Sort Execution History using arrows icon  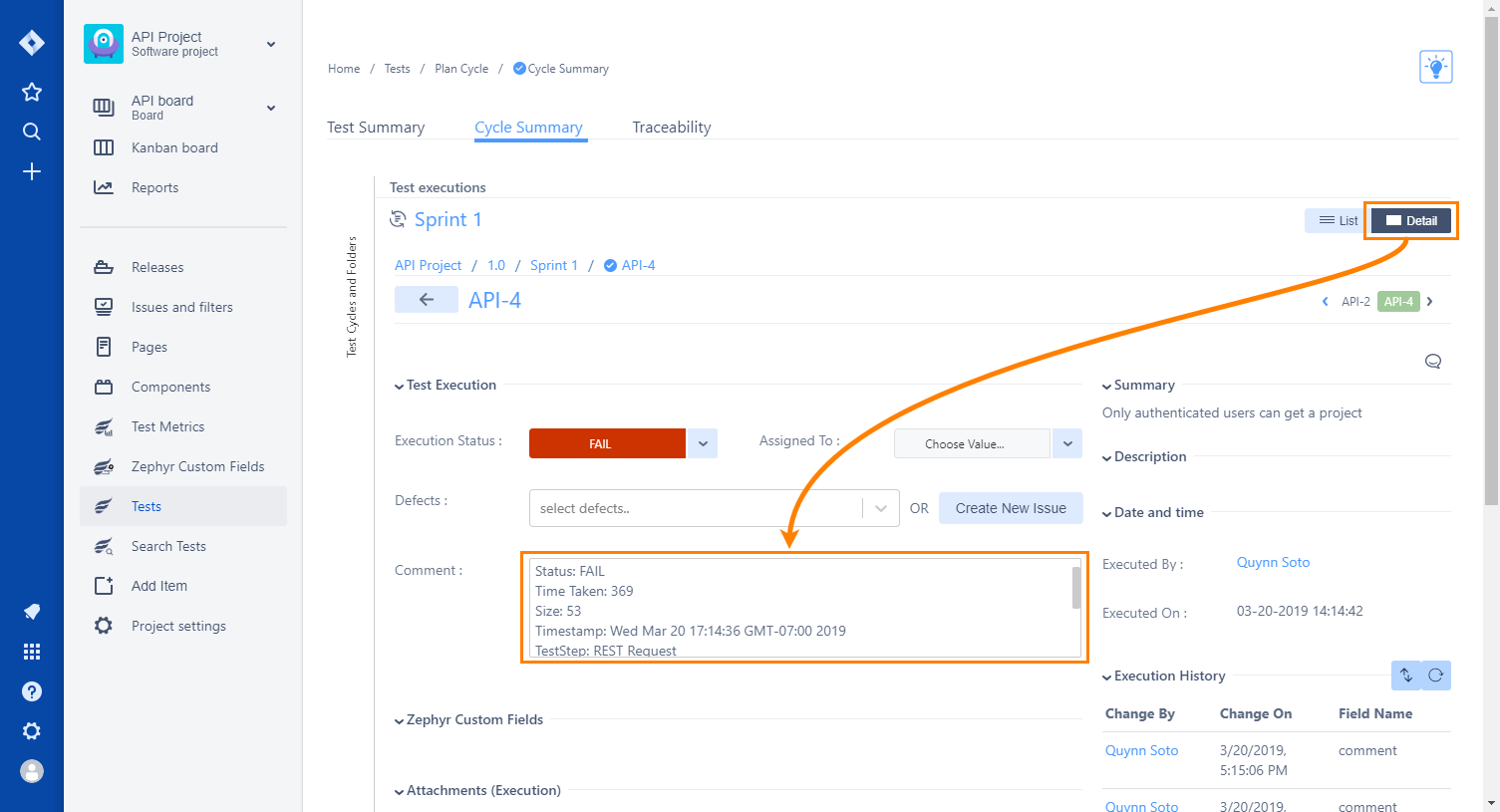tap(1405, 676)
